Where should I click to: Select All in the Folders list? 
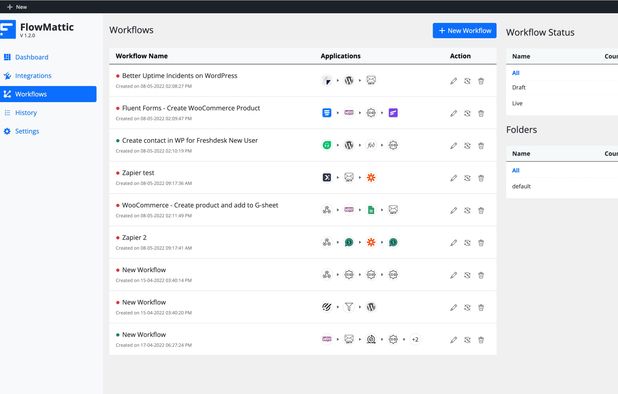(516, 170)
